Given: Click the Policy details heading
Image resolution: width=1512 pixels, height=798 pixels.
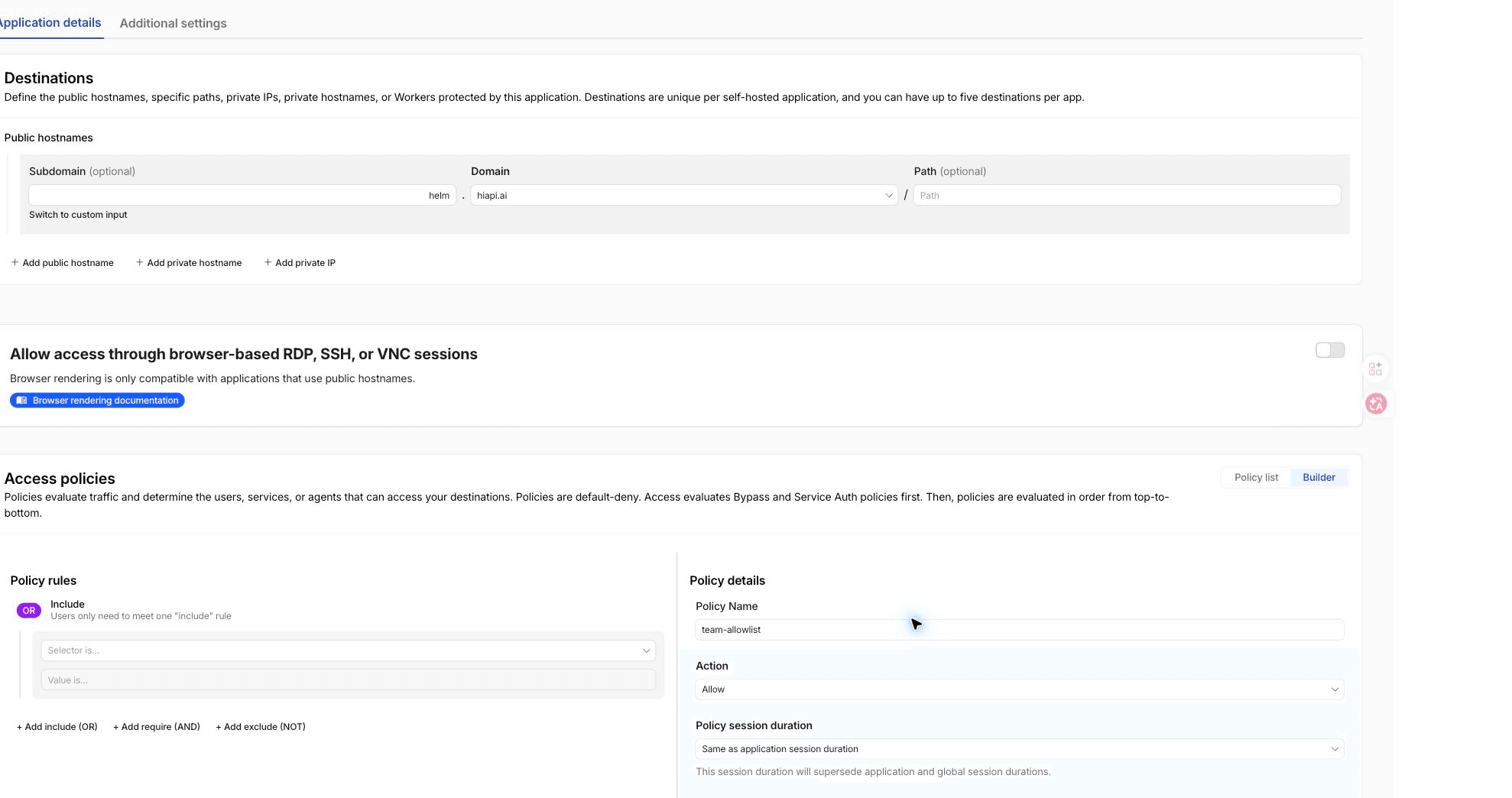Looking at the screenshot, I should click(727, 580).
